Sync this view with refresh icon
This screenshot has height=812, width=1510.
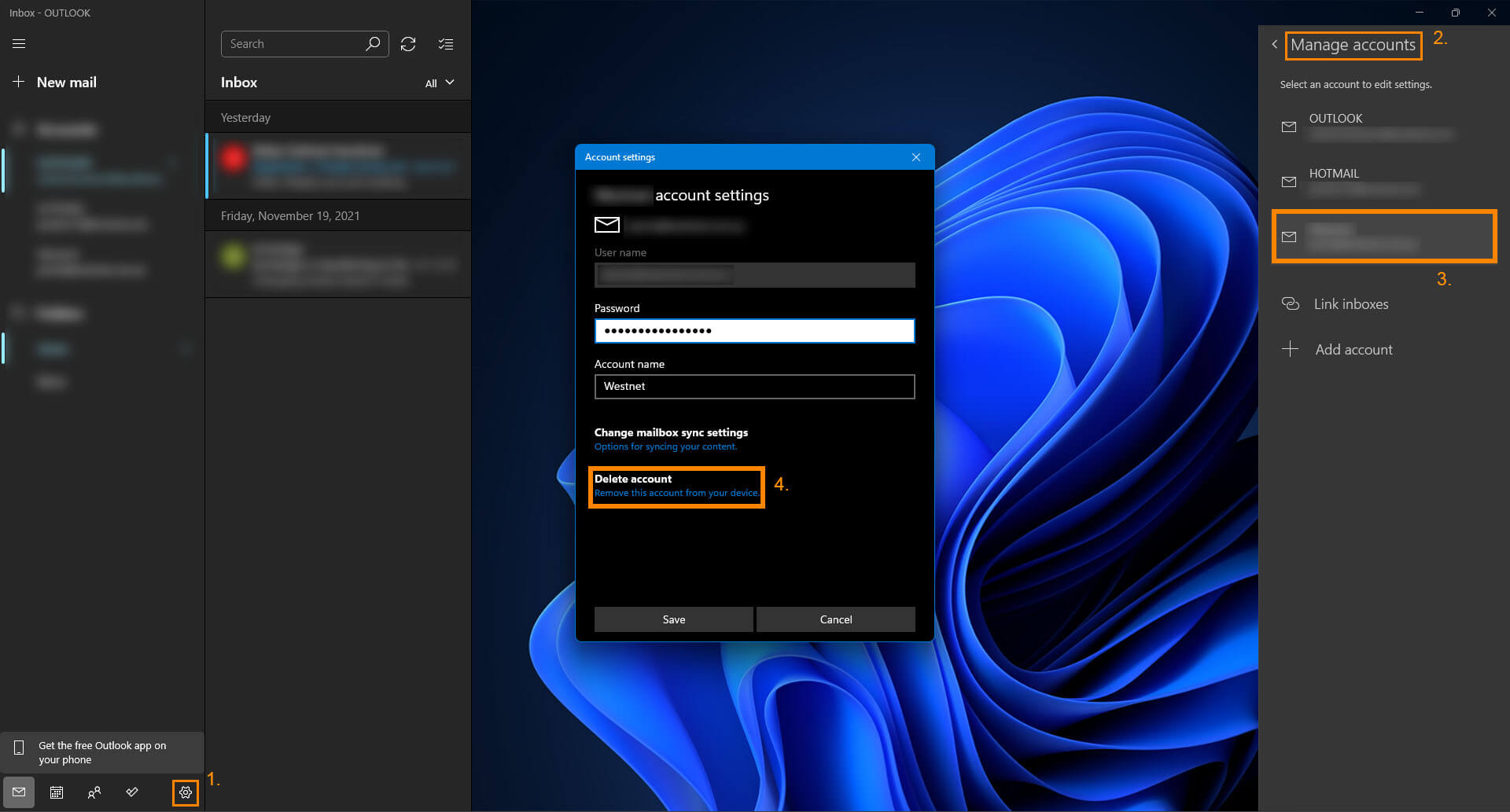pos(408,44)
